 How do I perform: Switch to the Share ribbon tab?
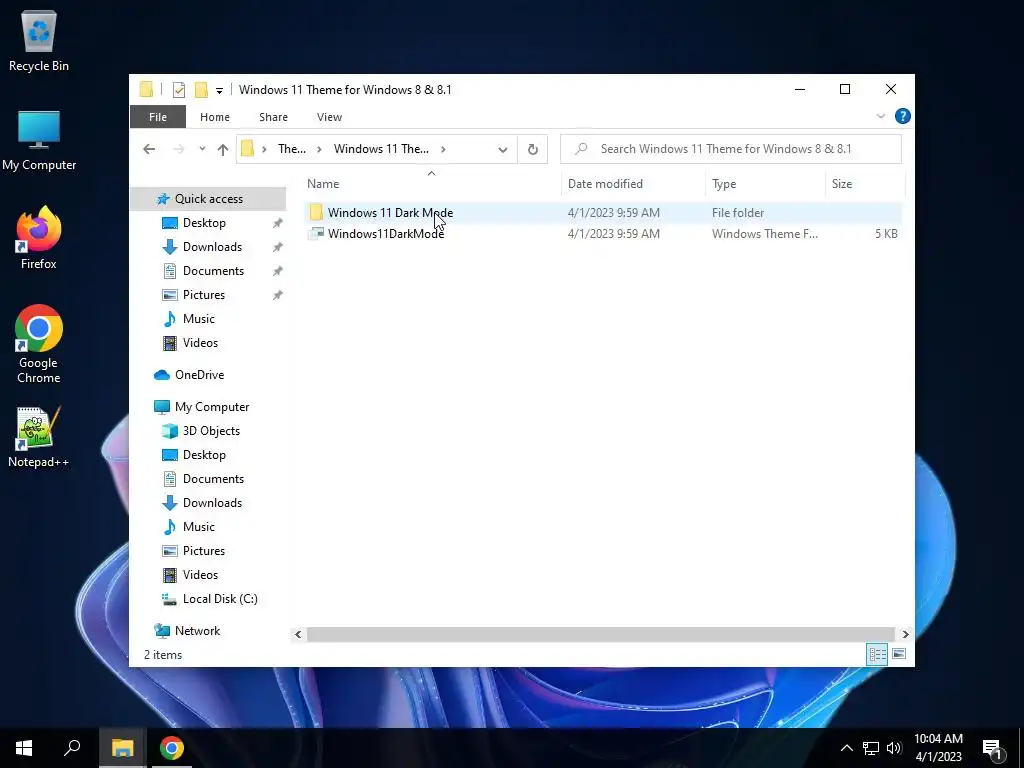point(273,117)
